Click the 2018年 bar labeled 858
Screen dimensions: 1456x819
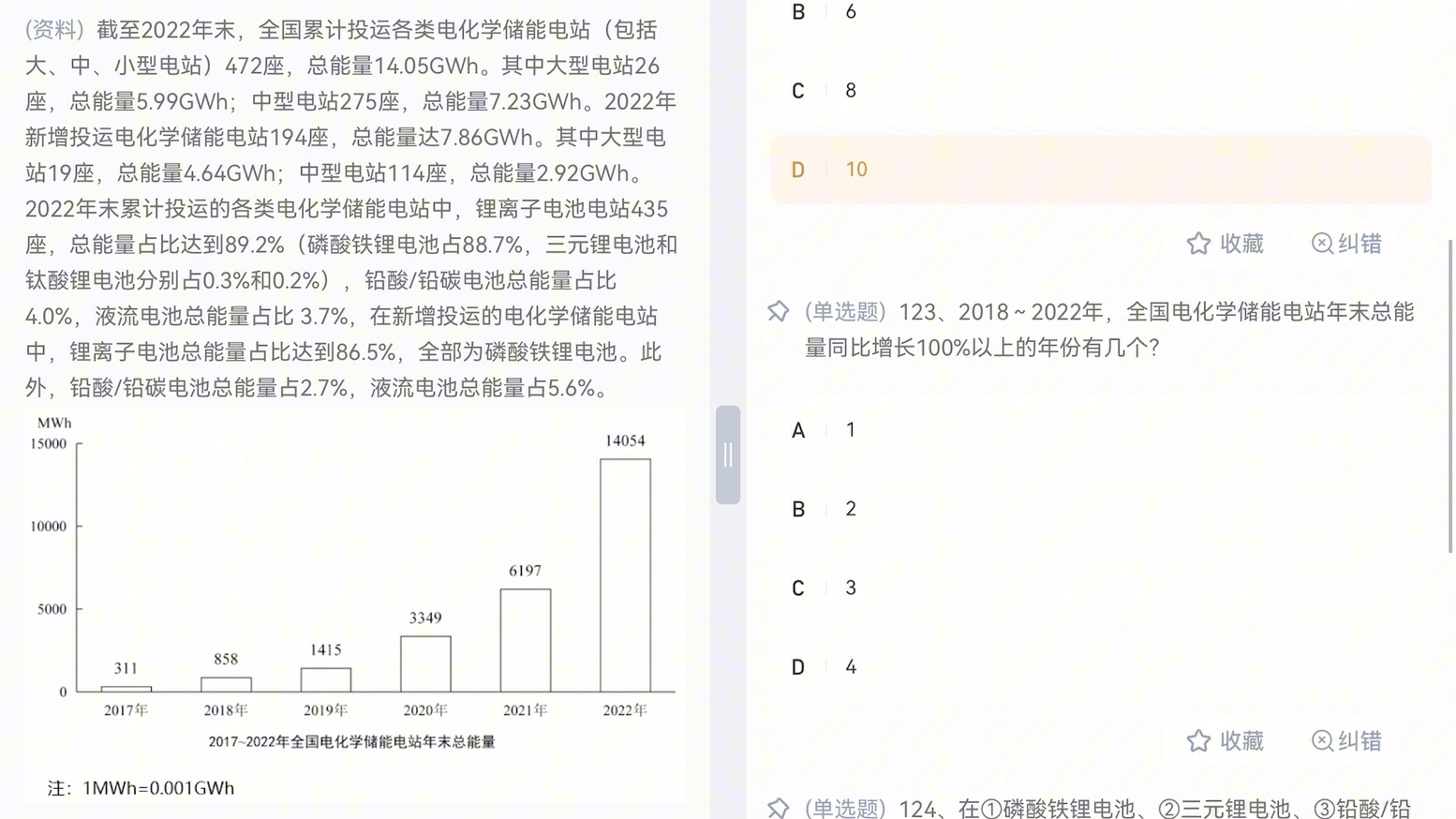point(226,684)
